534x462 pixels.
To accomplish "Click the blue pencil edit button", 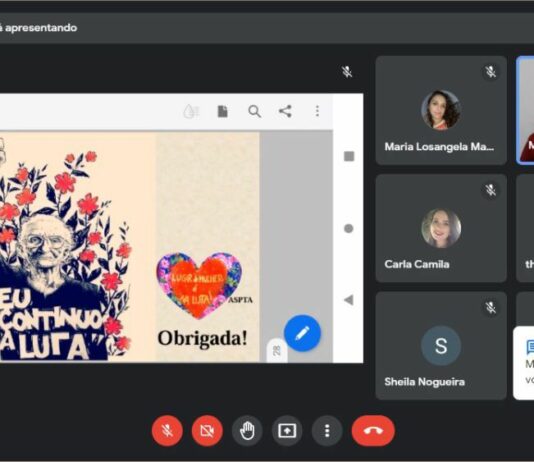I will pyautogui.click(x=302, y=333).
